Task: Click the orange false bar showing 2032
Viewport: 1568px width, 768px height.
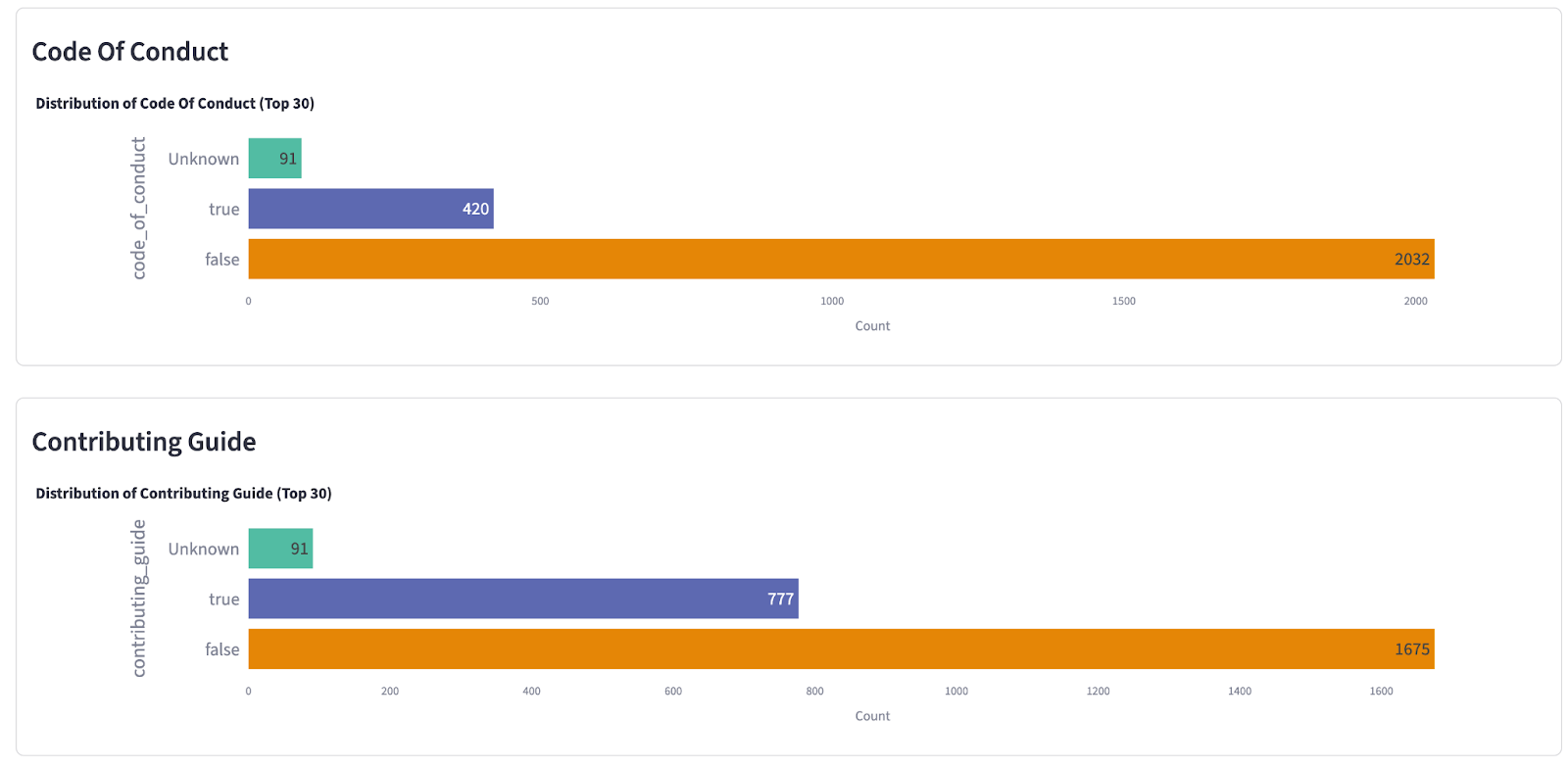Action: [841, 260]
